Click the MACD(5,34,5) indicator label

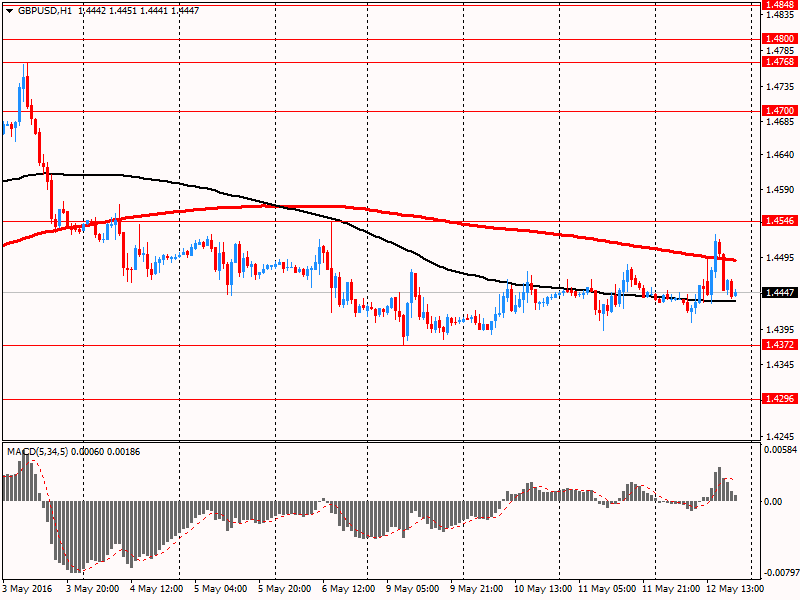[x=37, y=452]
